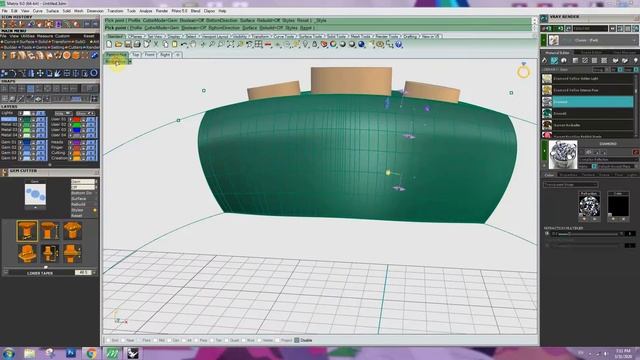
Task: Click the blue move-arrows tool icon
Action: 40,73
